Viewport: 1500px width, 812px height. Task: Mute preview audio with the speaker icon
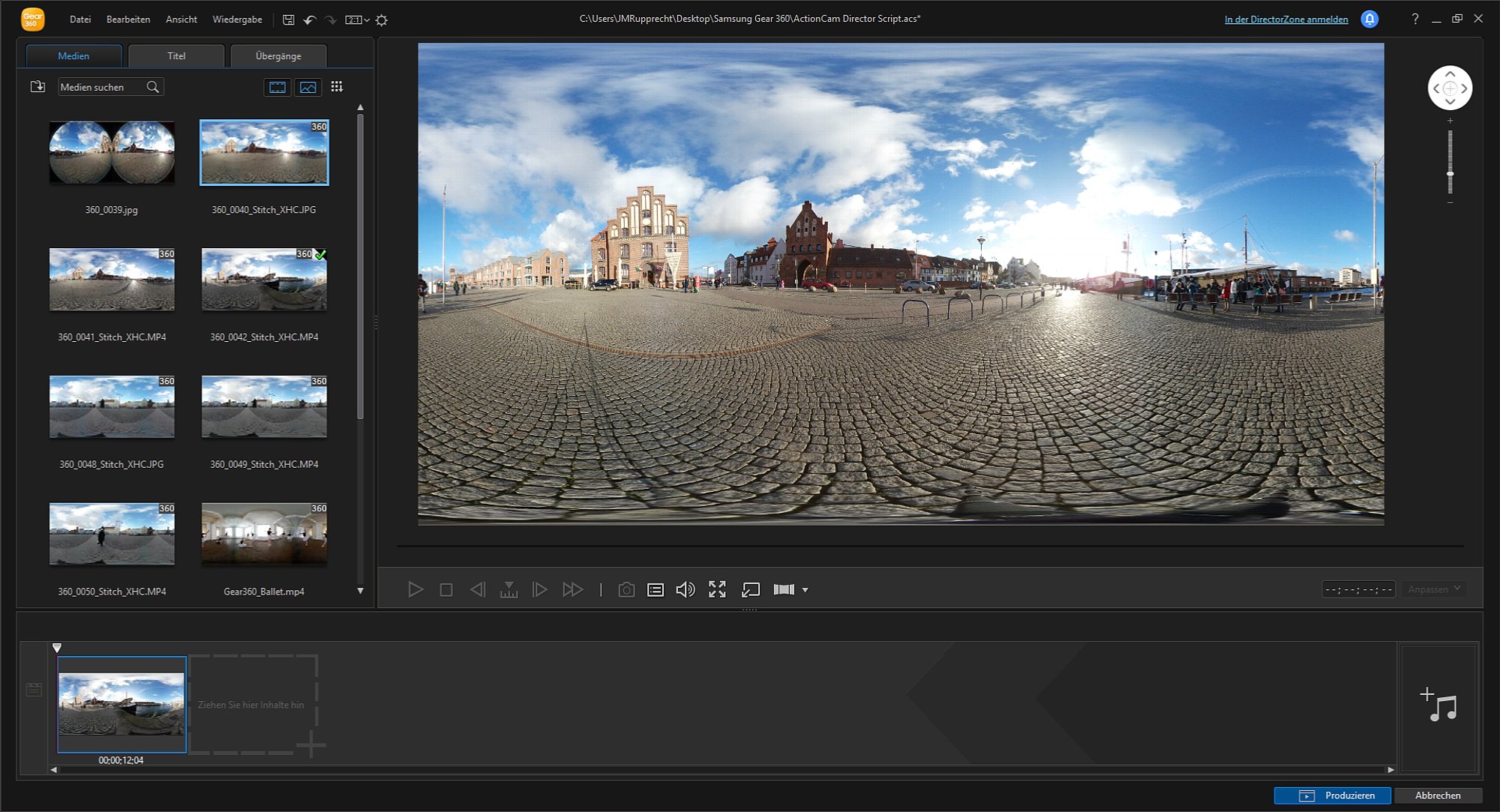(685, 589)
